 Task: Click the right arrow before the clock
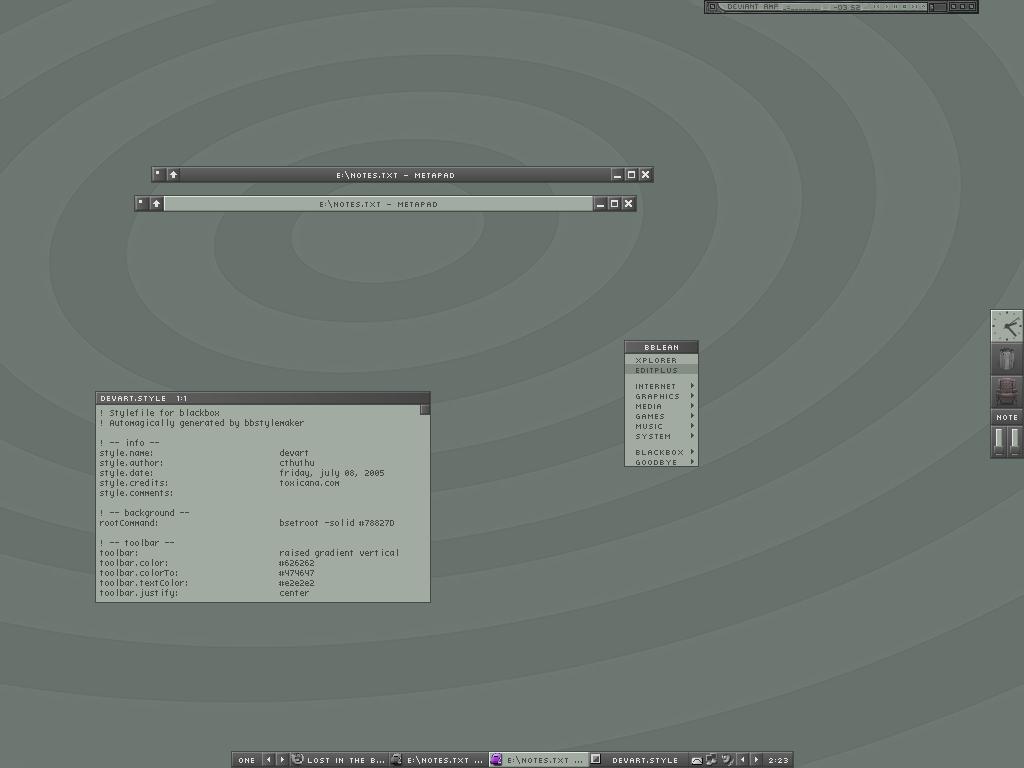pyautogui.click(x=757, y=760)
